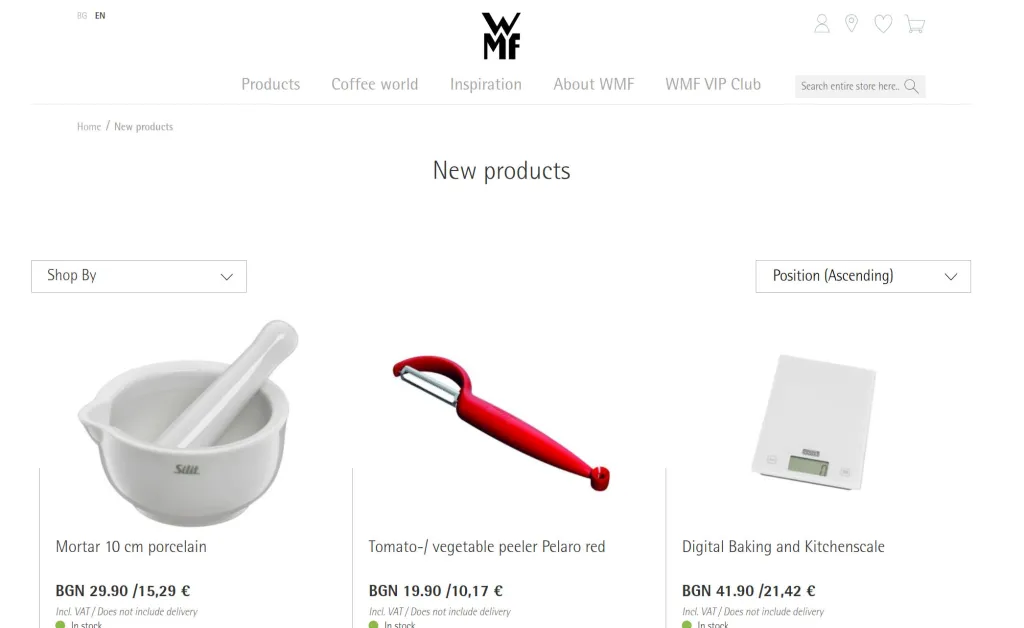Open WMF VIP Club page

click(712, 84)
